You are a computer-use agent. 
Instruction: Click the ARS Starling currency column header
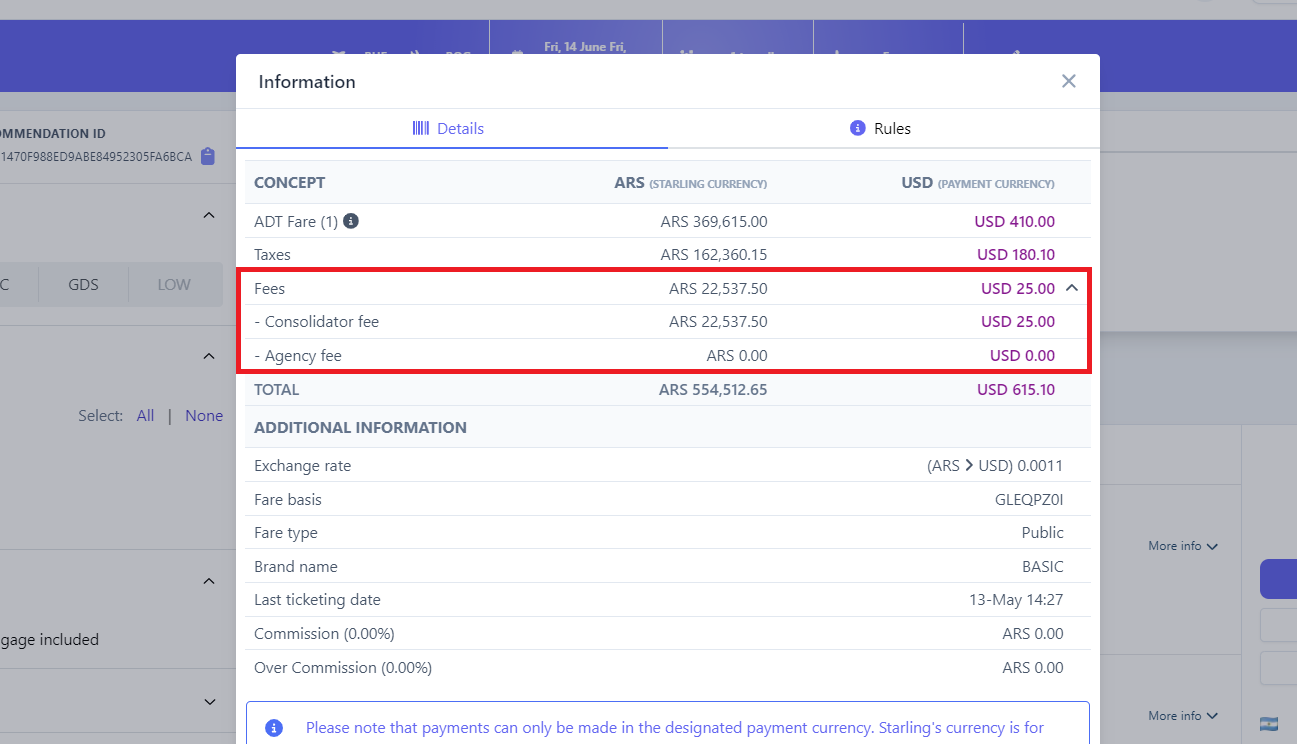(690, 183)
